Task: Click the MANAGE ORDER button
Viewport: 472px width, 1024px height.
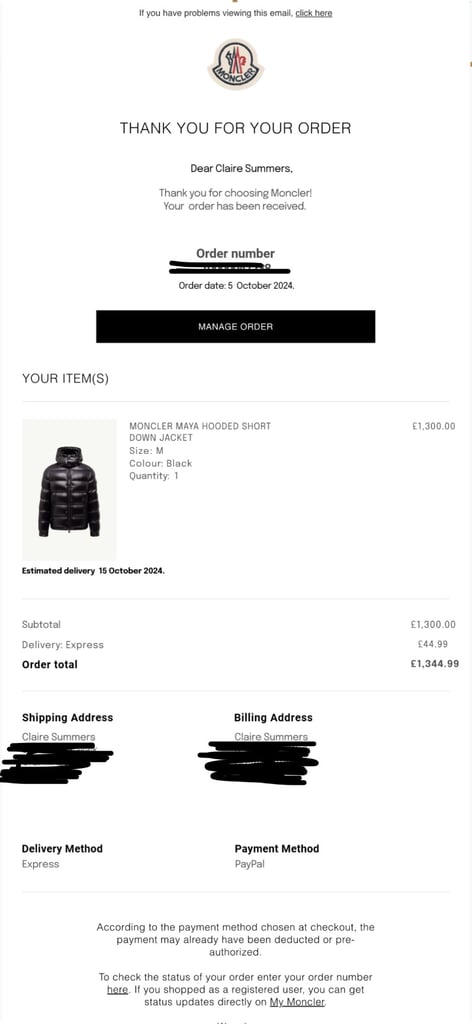Action: point(236,327)
